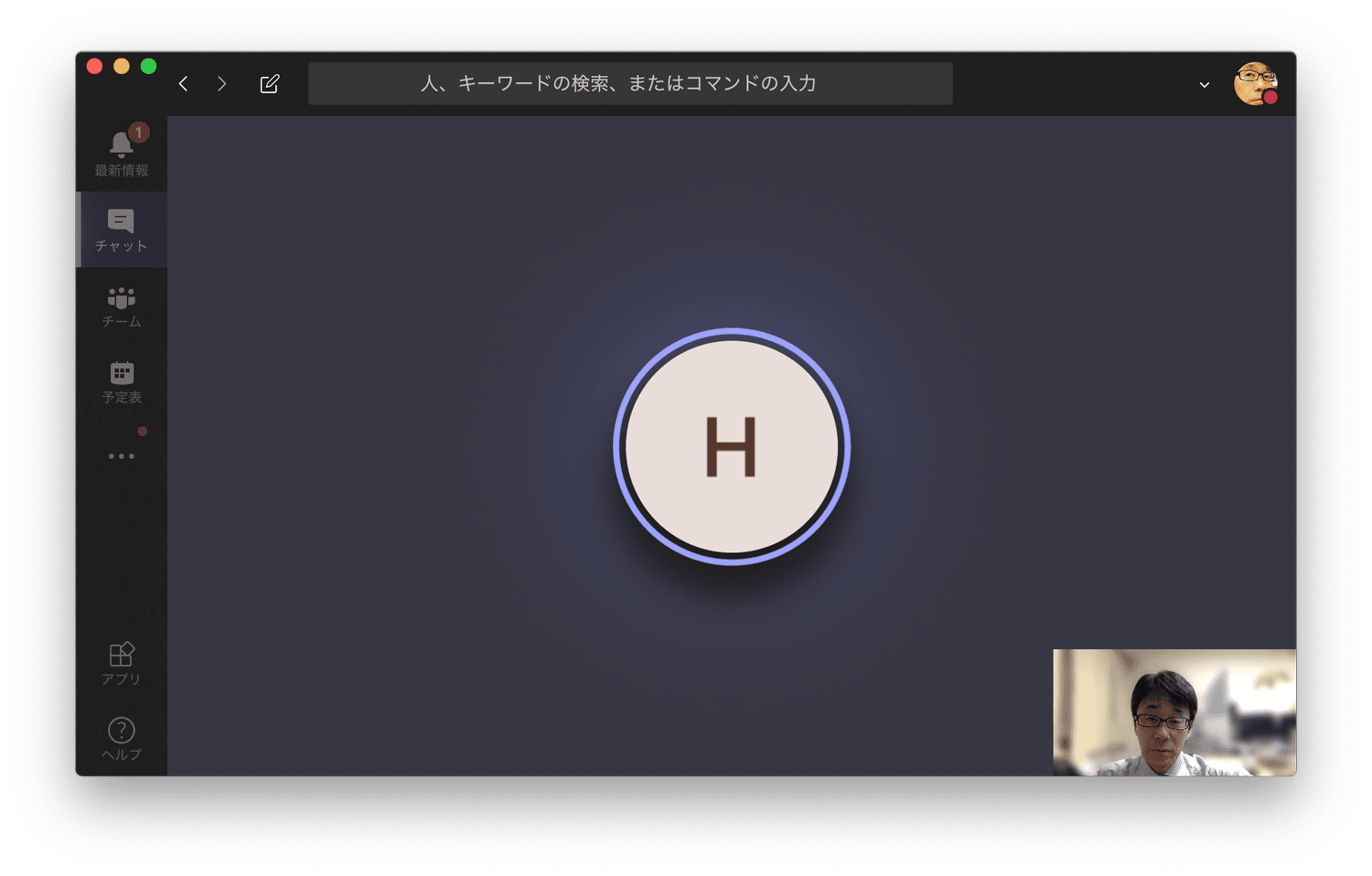The image size is (1372, 876).
Task: Open the 最新情報 activity bell
Action: (x=121, y=153)
